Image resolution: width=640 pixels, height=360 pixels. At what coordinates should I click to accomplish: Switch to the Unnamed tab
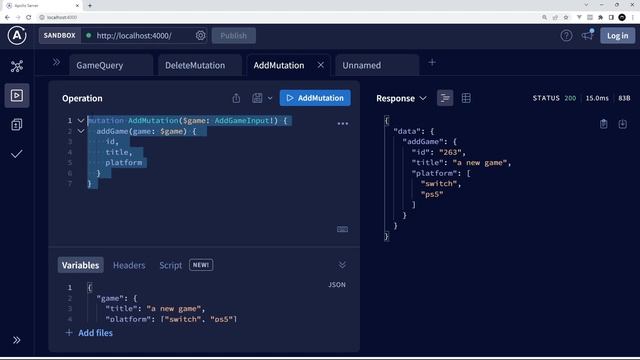[377, 65]
